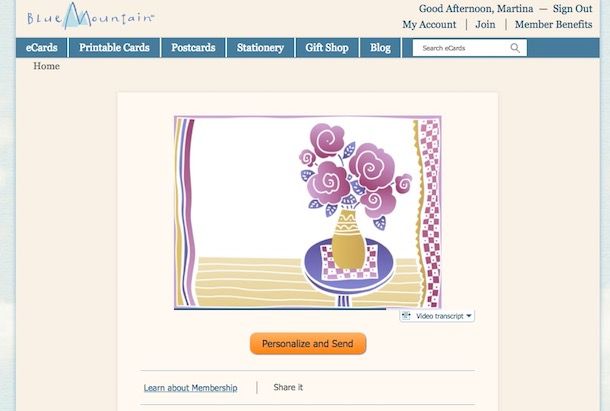Click the flower vase card preview
Viewport: 610px width, 411px height.
pos(308,213)
